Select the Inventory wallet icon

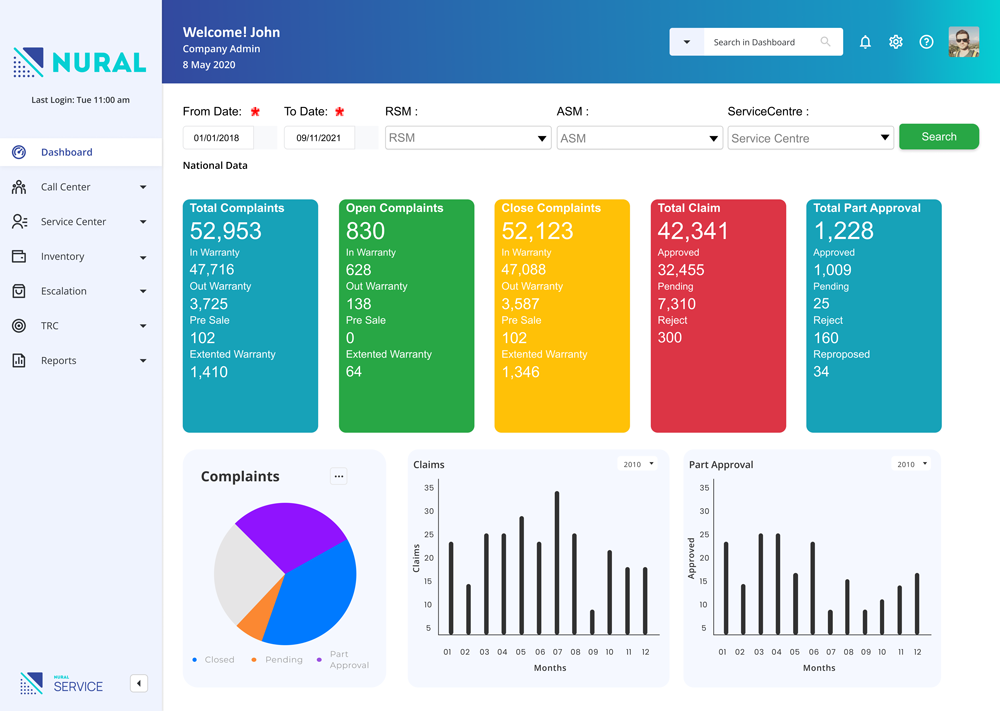click(x=18, y=256)
